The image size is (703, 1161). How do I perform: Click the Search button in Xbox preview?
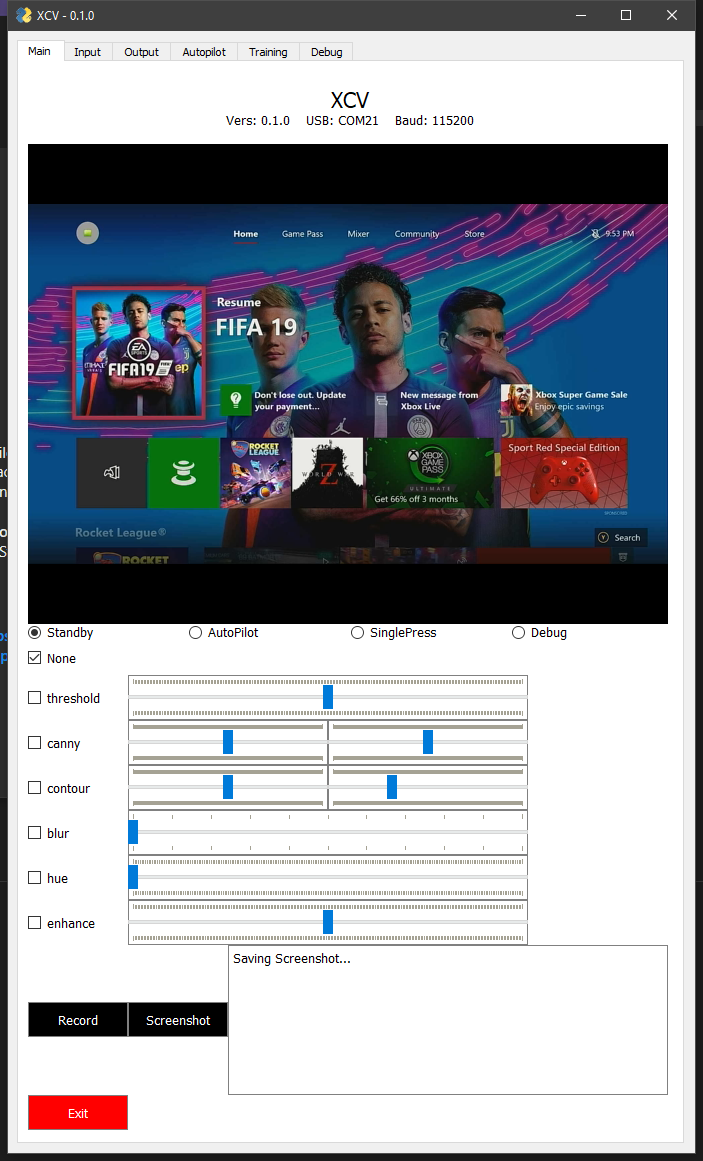click(x=621, y=538)
